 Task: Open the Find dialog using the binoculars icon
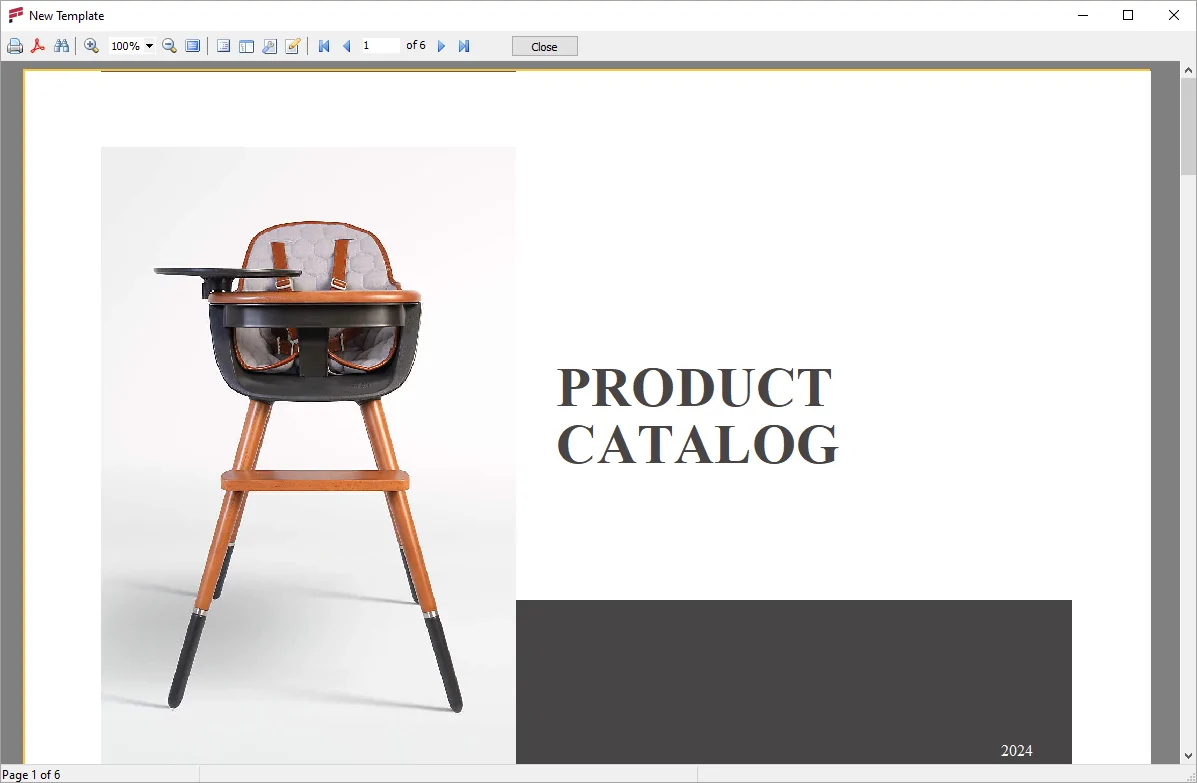[61, 45]
